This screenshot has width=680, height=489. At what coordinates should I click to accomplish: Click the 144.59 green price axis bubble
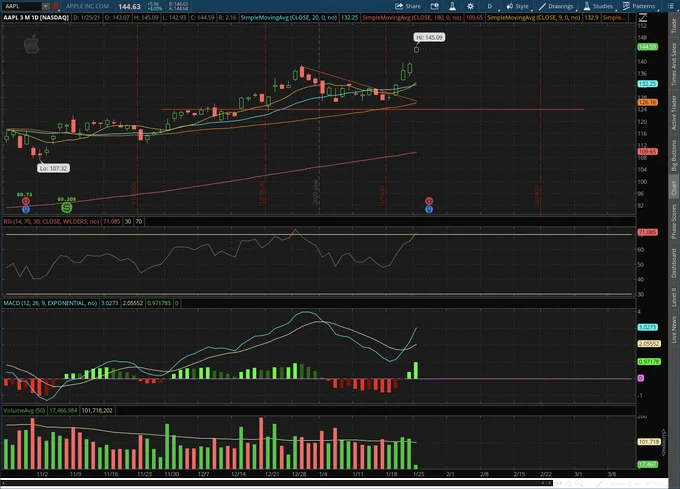coord(647,47)
